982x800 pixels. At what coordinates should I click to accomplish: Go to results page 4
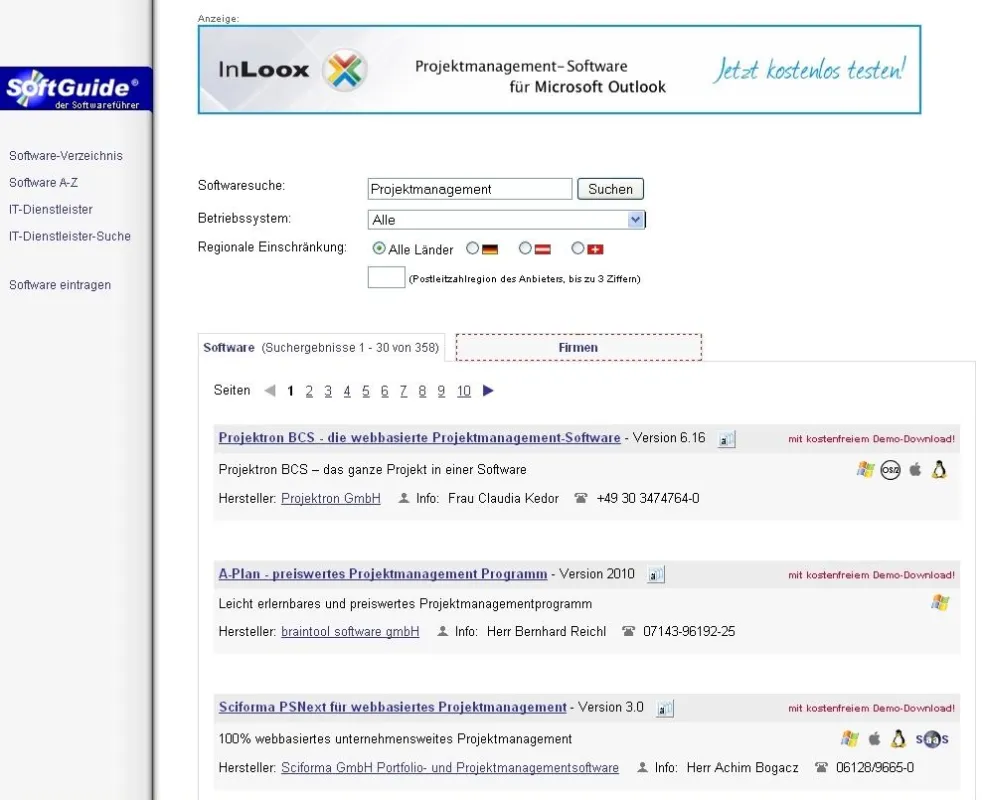click(x=347, y=392)
